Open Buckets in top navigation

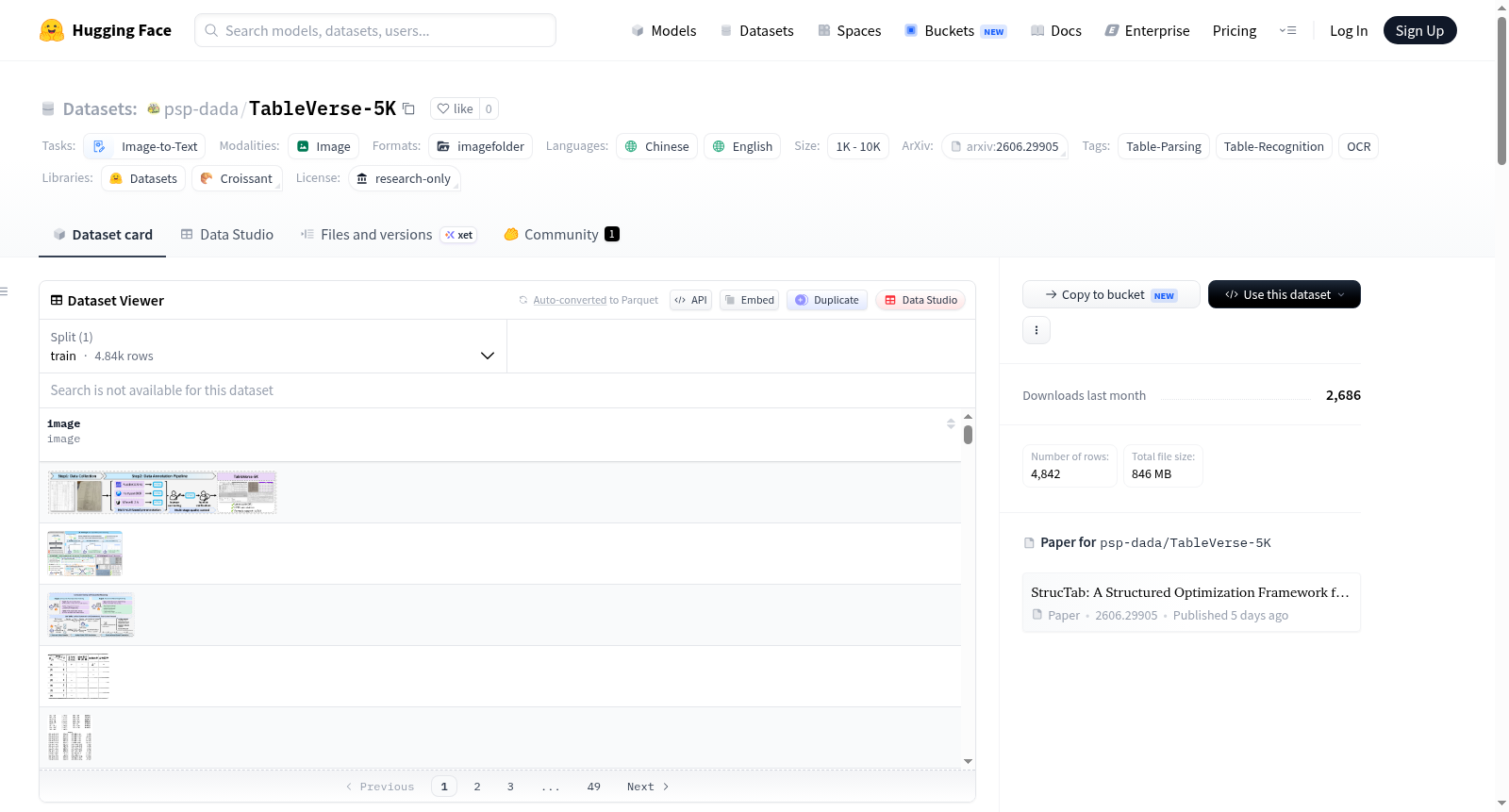pos(955,30)
